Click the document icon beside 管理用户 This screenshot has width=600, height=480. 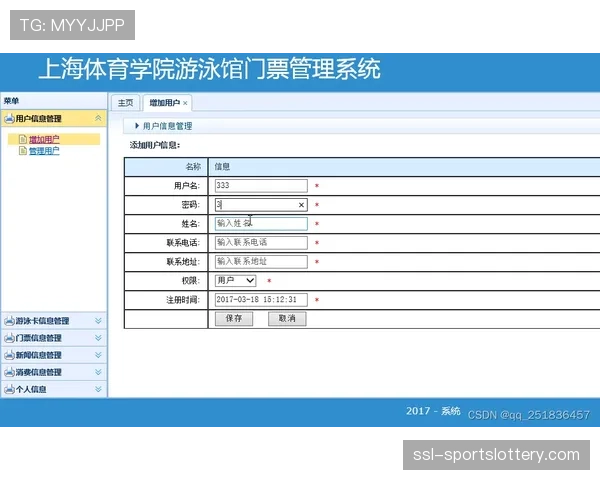tap(23, 151)
